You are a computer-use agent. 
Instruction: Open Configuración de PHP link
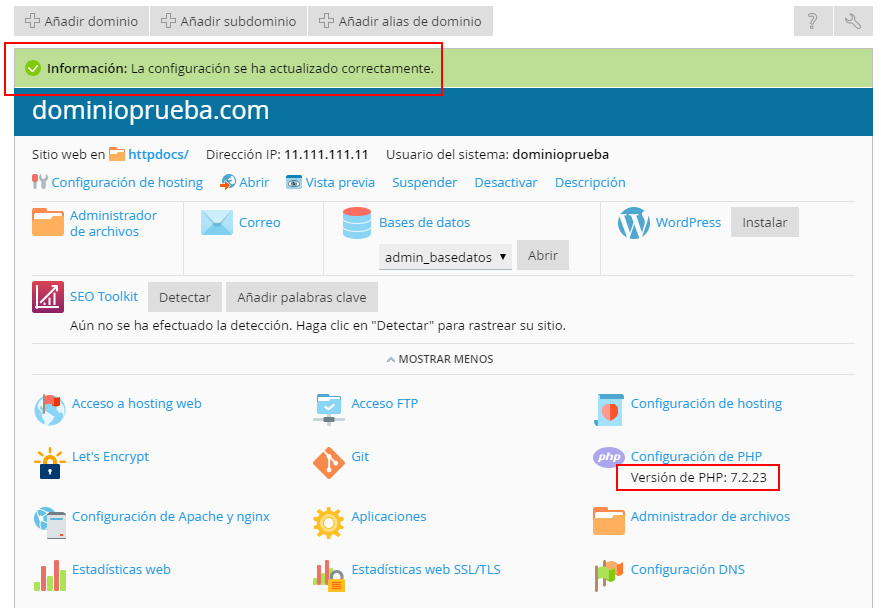(696, 456)
